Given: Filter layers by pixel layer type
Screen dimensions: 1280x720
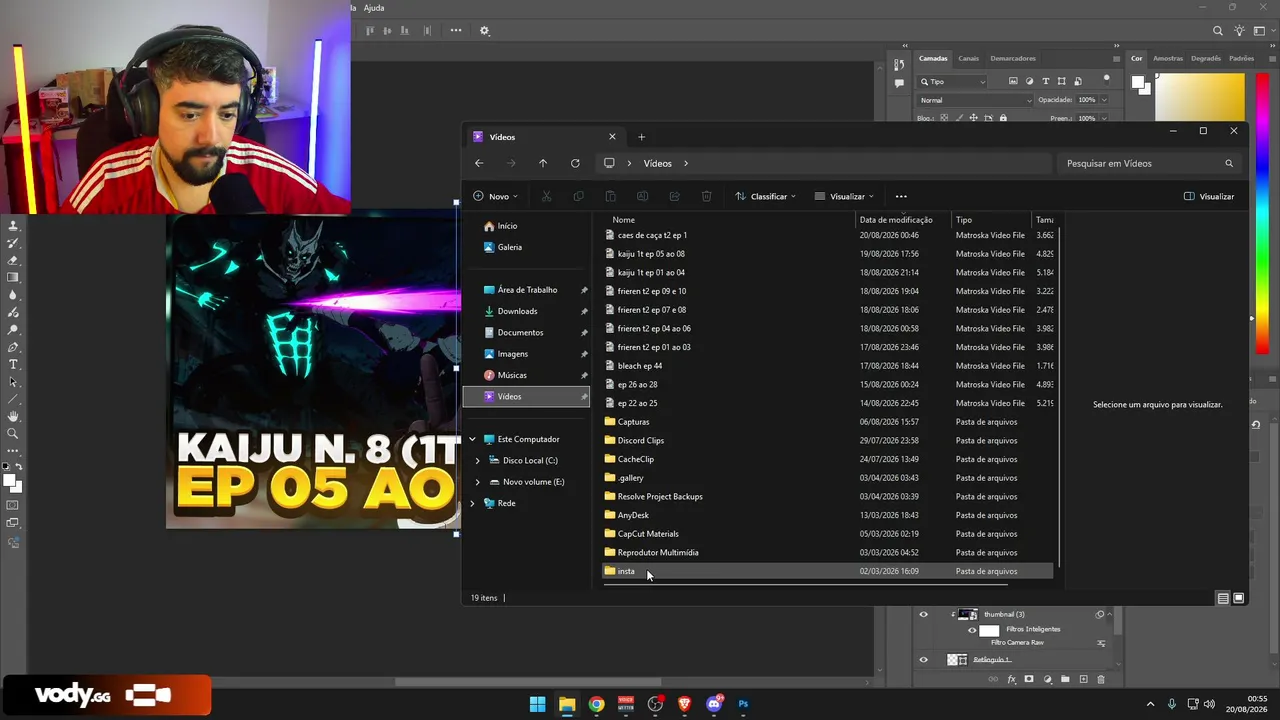Looking at the screenshot, I should pyautogui.click(x=1013, y=81).
